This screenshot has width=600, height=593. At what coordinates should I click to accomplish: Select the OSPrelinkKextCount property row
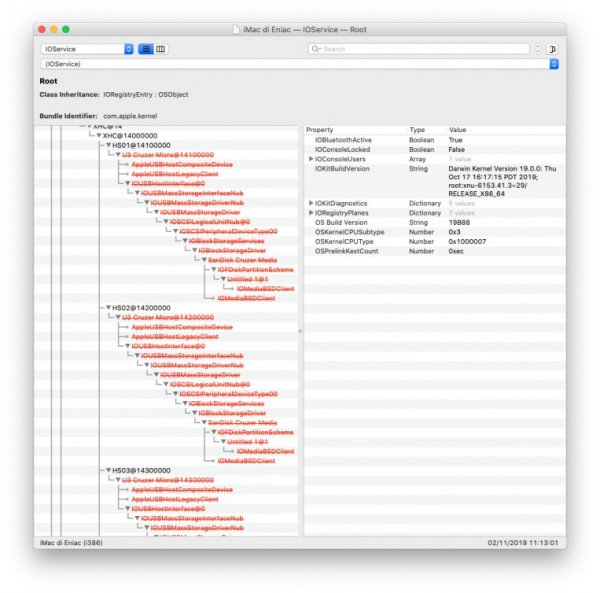(x=435, y=251)
